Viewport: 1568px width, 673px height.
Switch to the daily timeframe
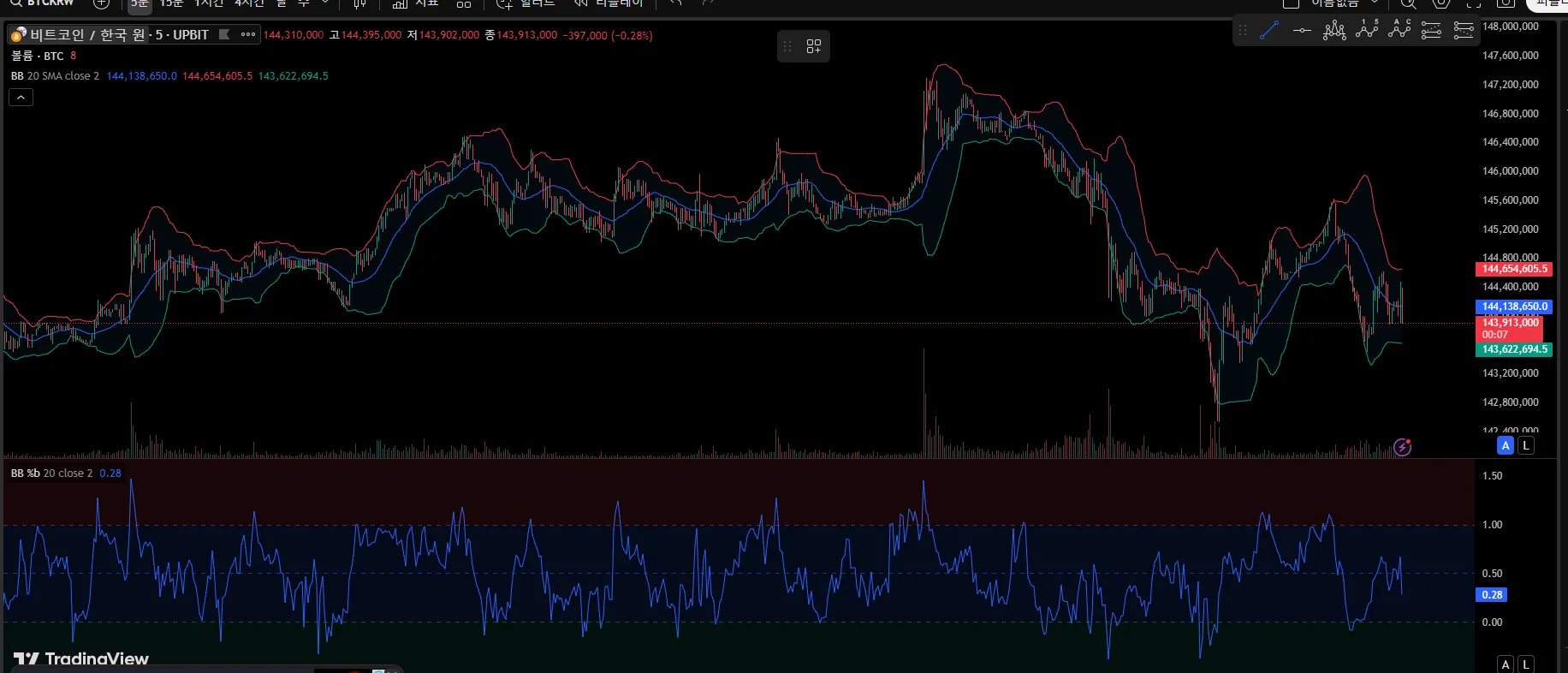(x=281, y=3)
